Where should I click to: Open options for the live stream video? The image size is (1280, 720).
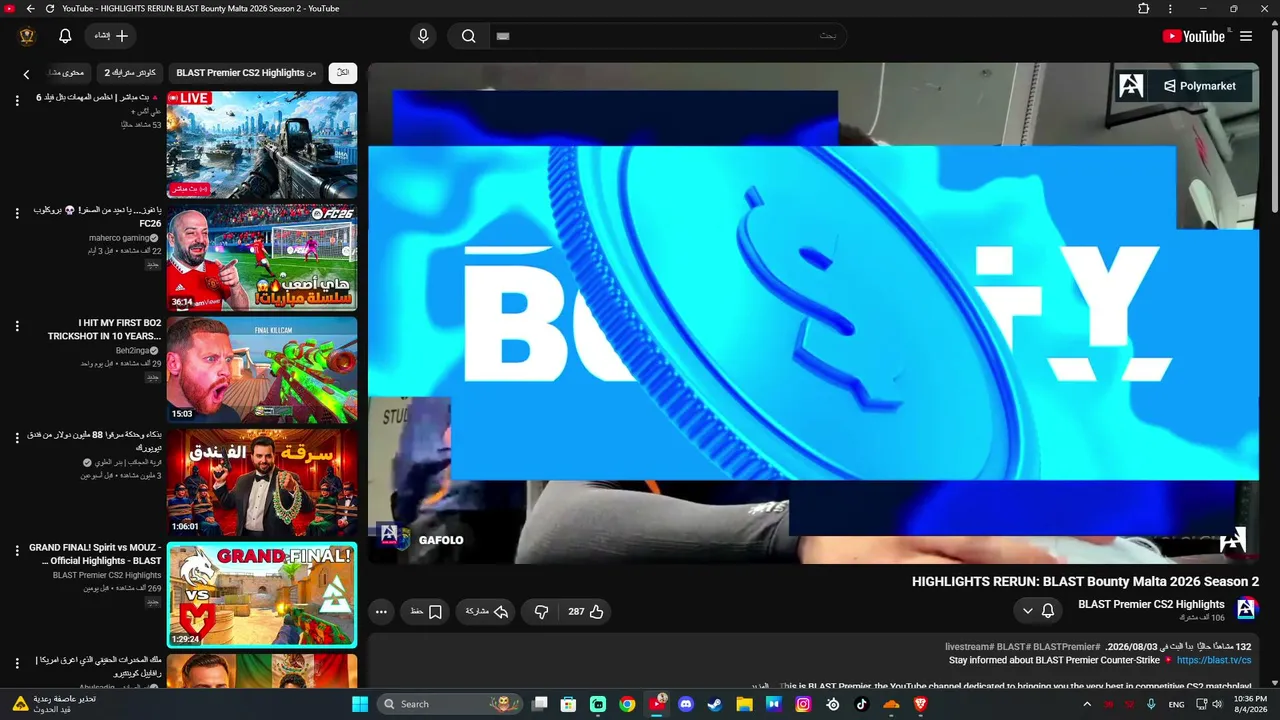coord(17,101)
